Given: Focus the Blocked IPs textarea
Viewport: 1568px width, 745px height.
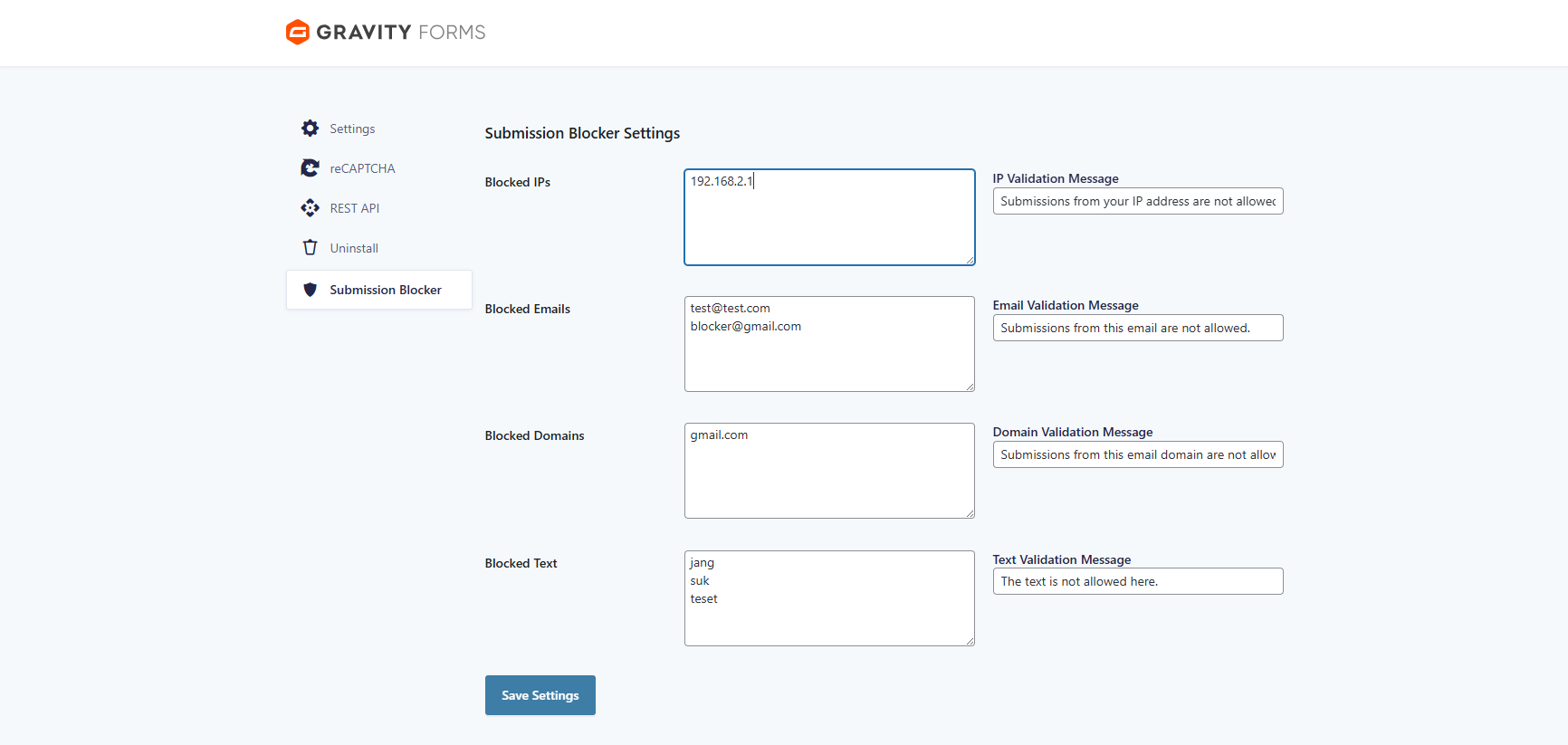Looking at the screenshot, I should [x=829, y=217].
